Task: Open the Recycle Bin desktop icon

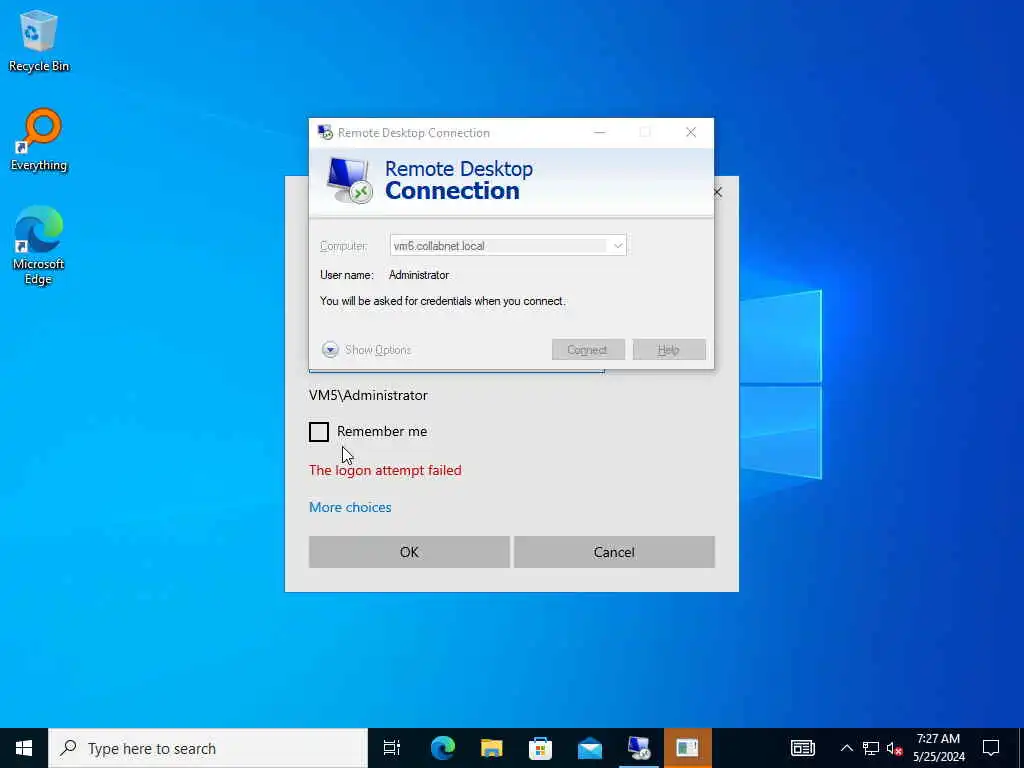Action: (39, 41)
